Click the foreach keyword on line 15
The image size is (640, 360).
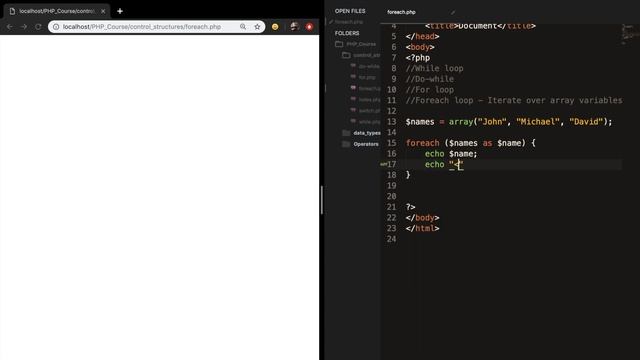tap(422, 143)
